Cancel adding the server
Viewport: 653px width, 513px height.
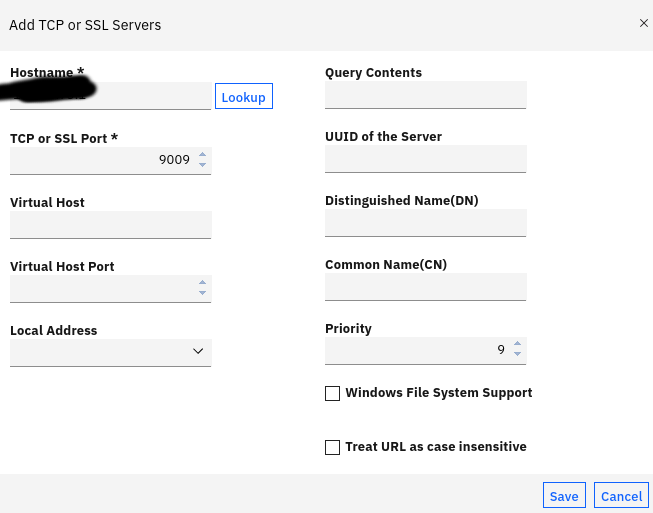pos(621,496)
